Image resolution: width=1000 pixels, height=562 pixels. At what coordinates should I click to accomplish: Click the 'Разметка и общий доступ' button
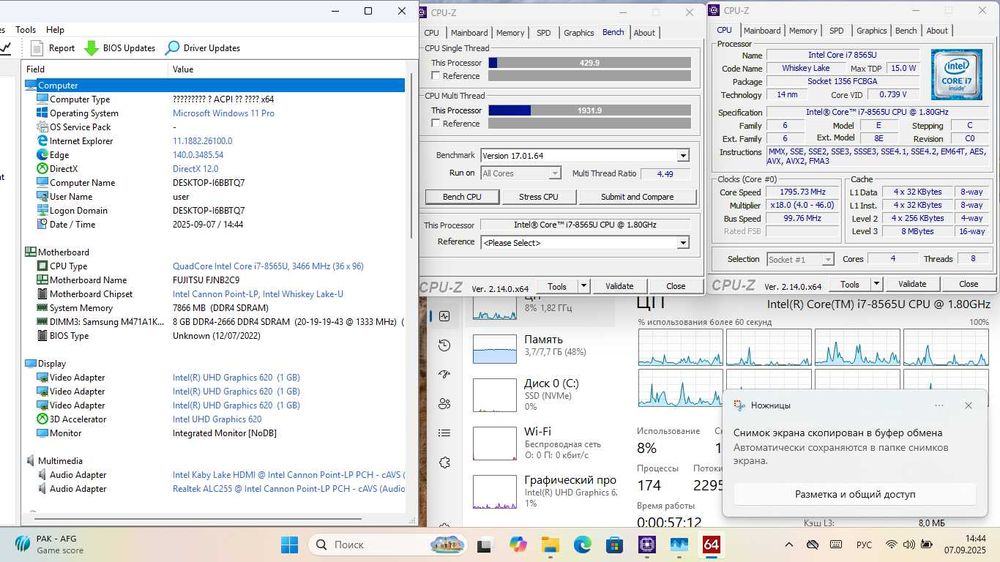coord(855,494)
